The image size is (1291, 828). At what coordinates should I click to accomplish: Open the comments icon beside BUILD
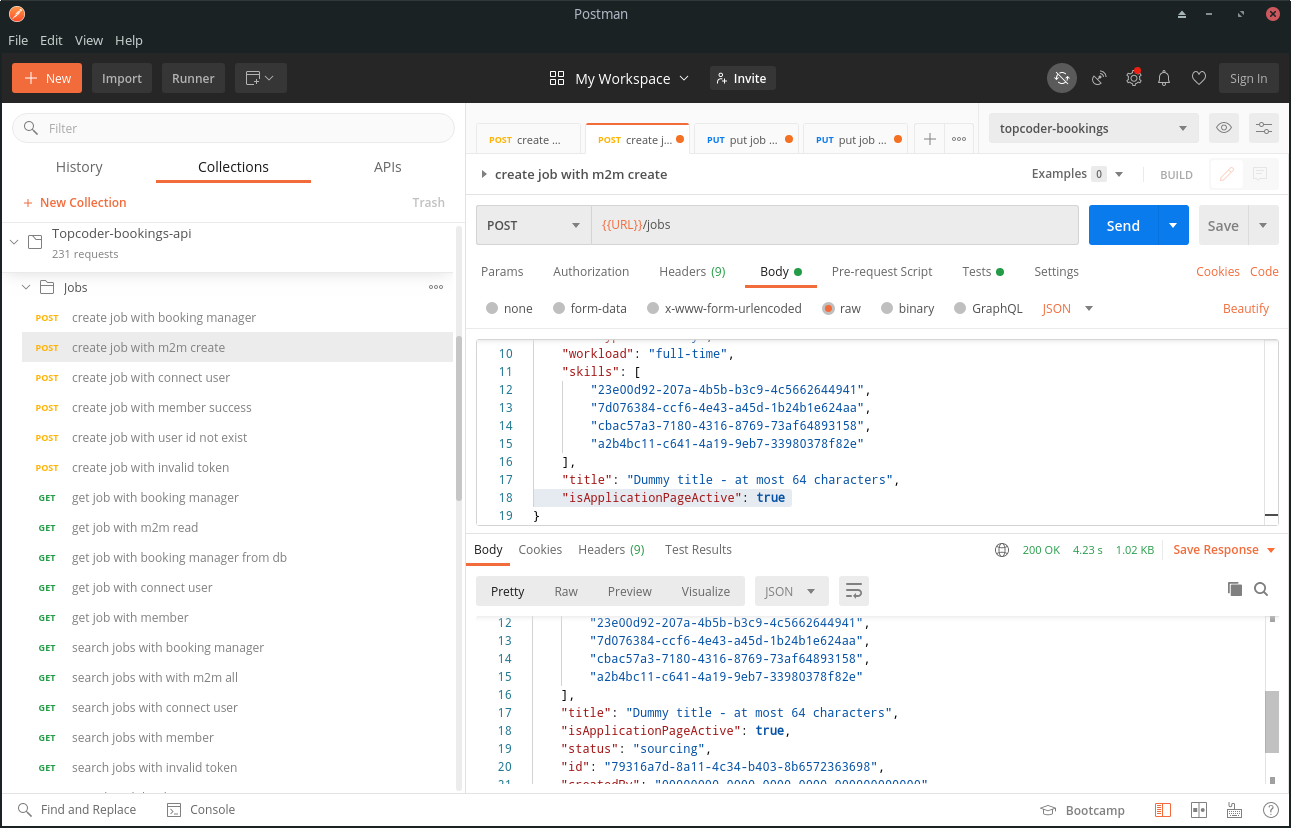(x=1259, y=174)
